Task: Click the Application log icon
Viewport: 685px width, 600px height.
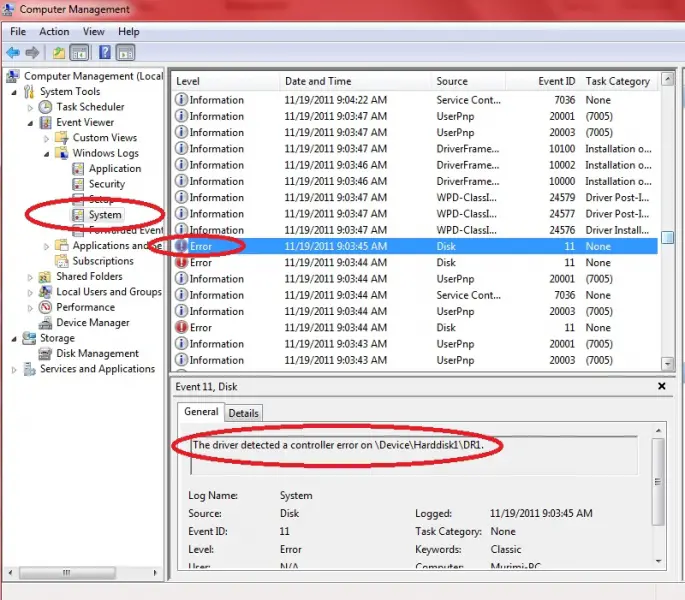Action: [78, 169]
